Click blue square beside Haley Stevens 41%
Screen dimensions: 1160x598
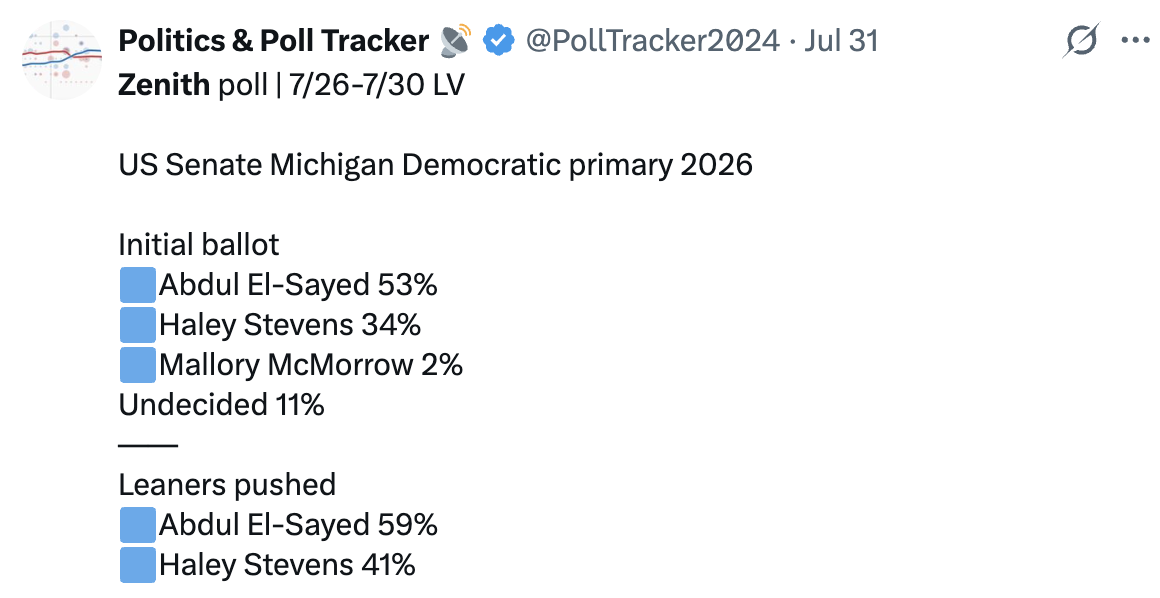point(138,565)
